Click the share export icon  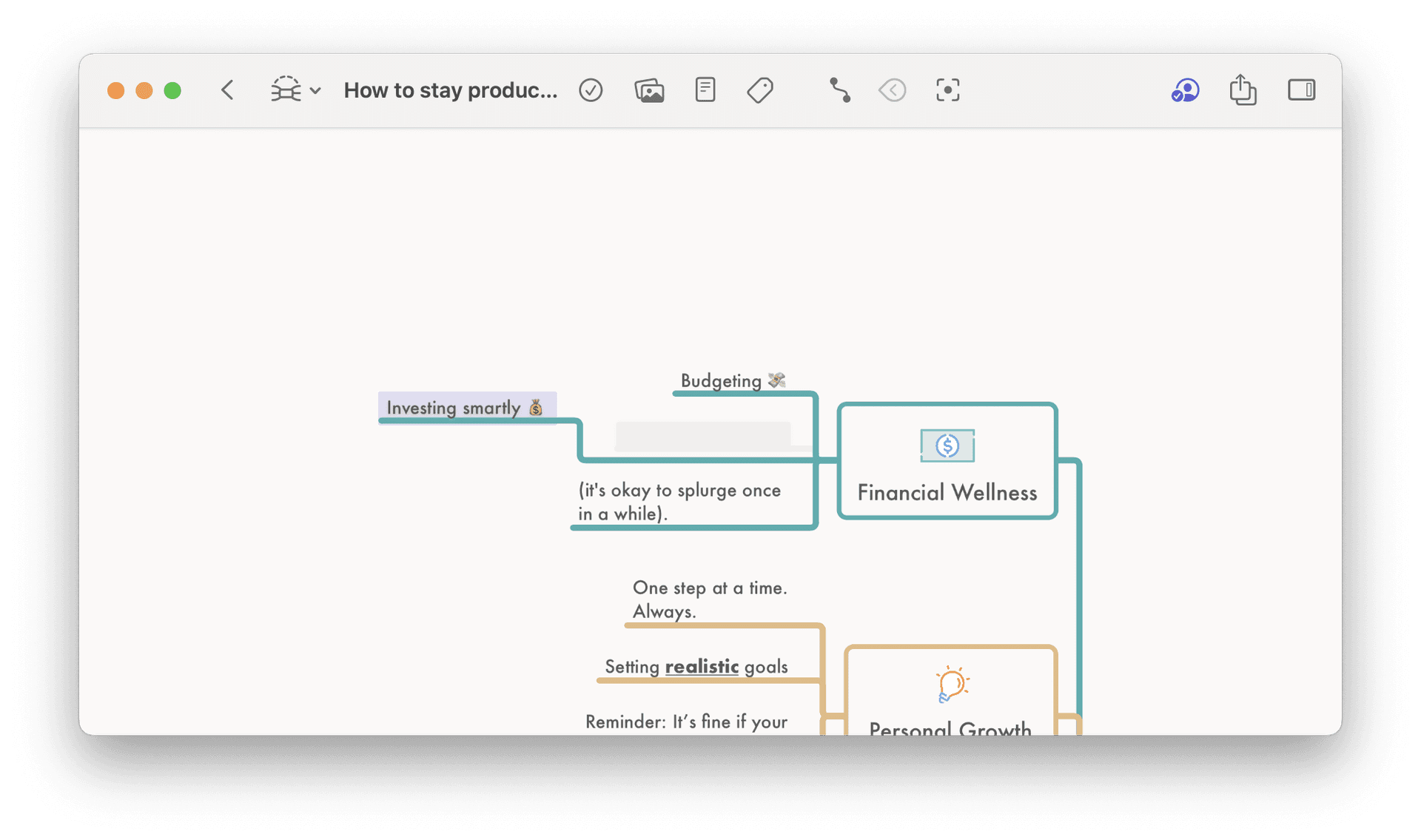coord(1243,90)
